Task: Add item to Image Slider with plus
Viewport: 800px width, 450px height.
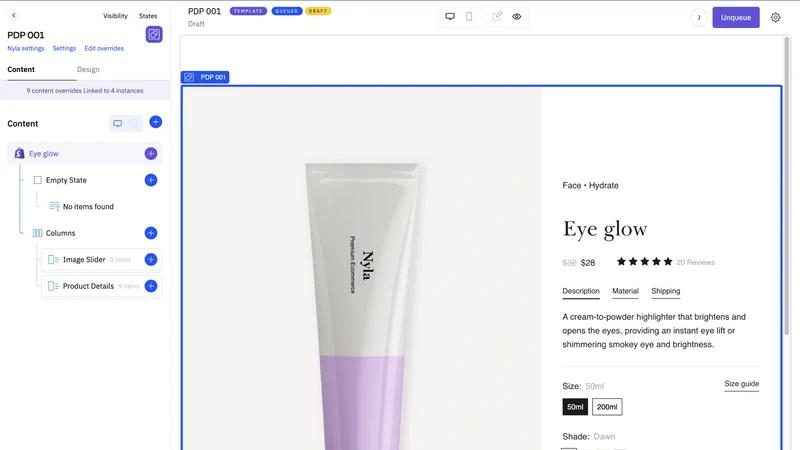Action: 151,260
